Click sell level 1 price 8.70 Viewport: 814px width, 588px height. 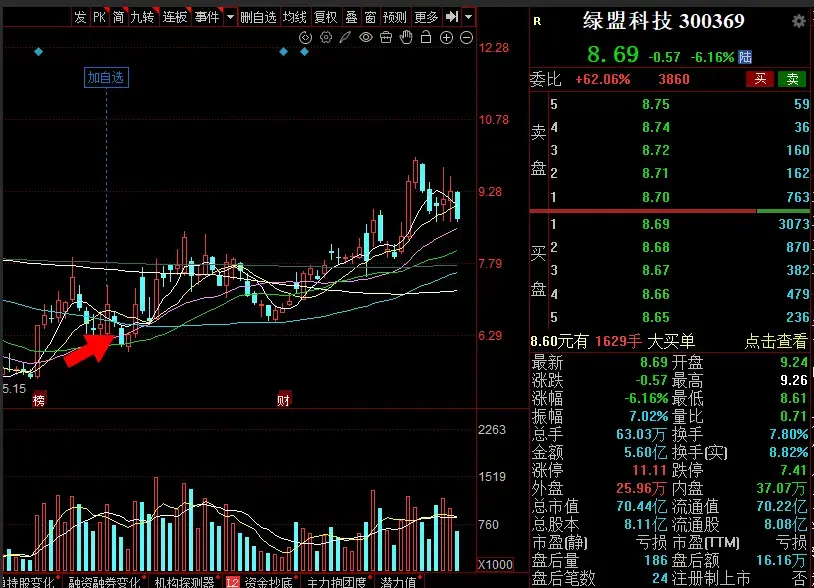click(x=656, y=197)
